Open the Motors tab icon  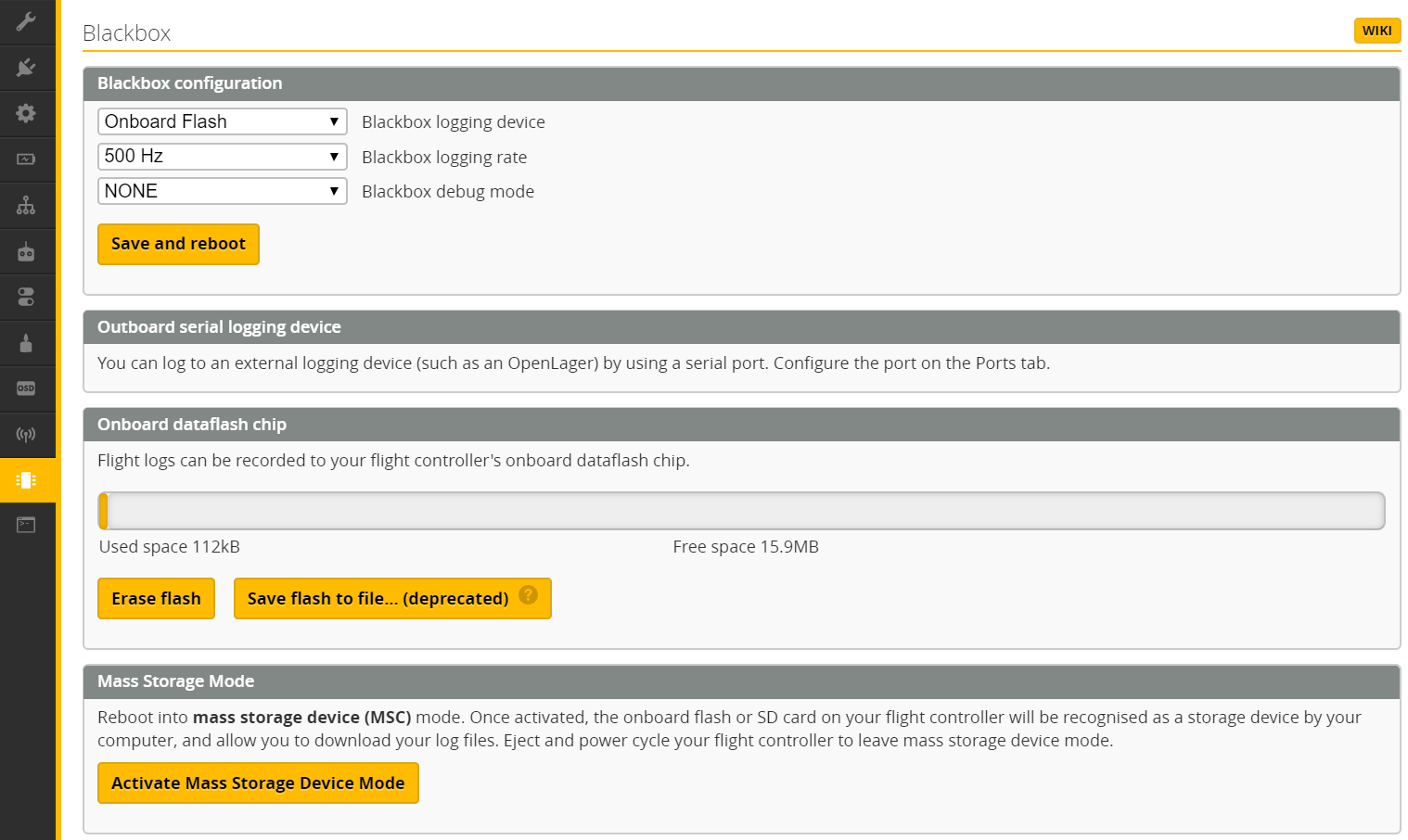point(26,343)
